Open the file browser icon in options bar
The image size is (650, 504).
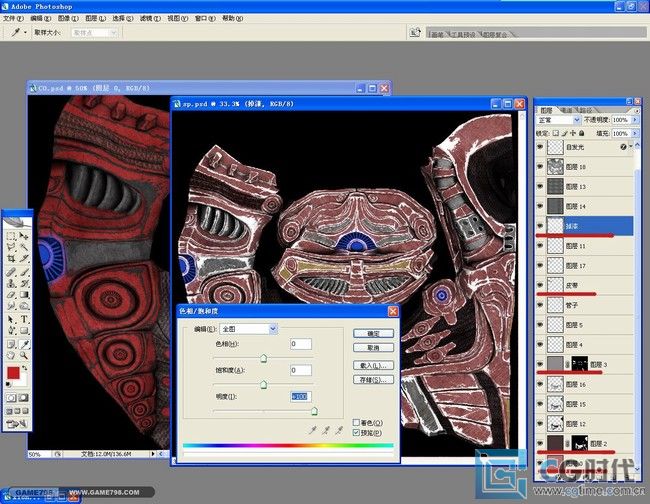tap(415, 32)
